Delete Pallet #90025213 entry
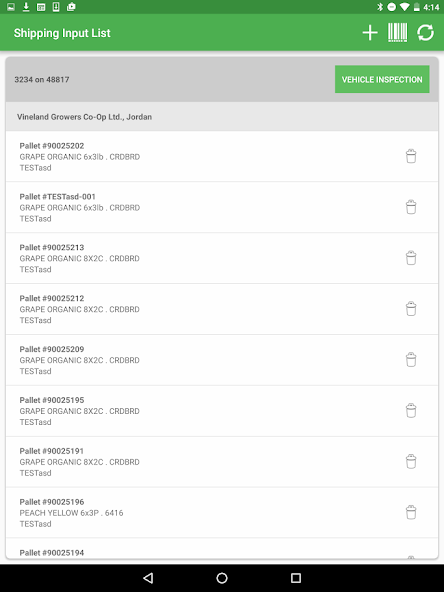The width and height of the screenshot is (444, 592). point(411,258)
